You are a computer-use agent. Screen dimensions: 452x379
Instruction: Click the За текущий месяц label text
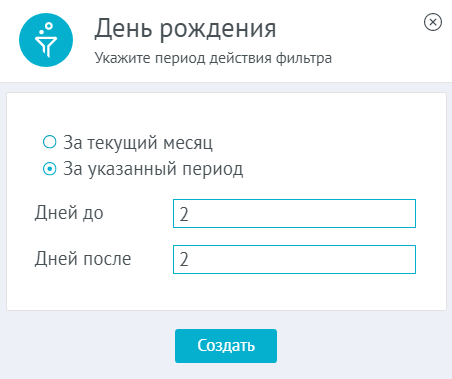click(138, 142)
